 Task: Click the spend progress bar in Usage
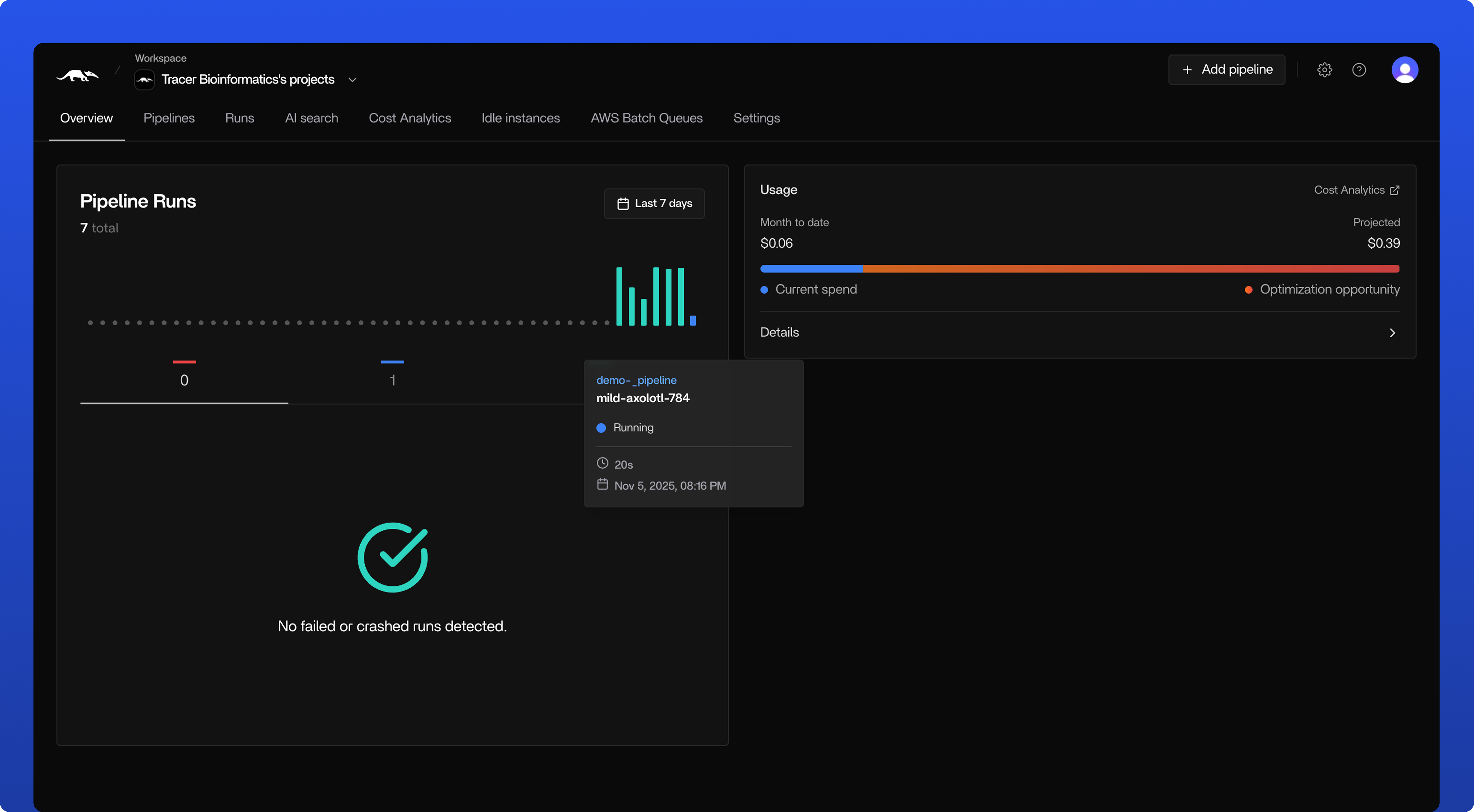click(x=1079, y=268)
